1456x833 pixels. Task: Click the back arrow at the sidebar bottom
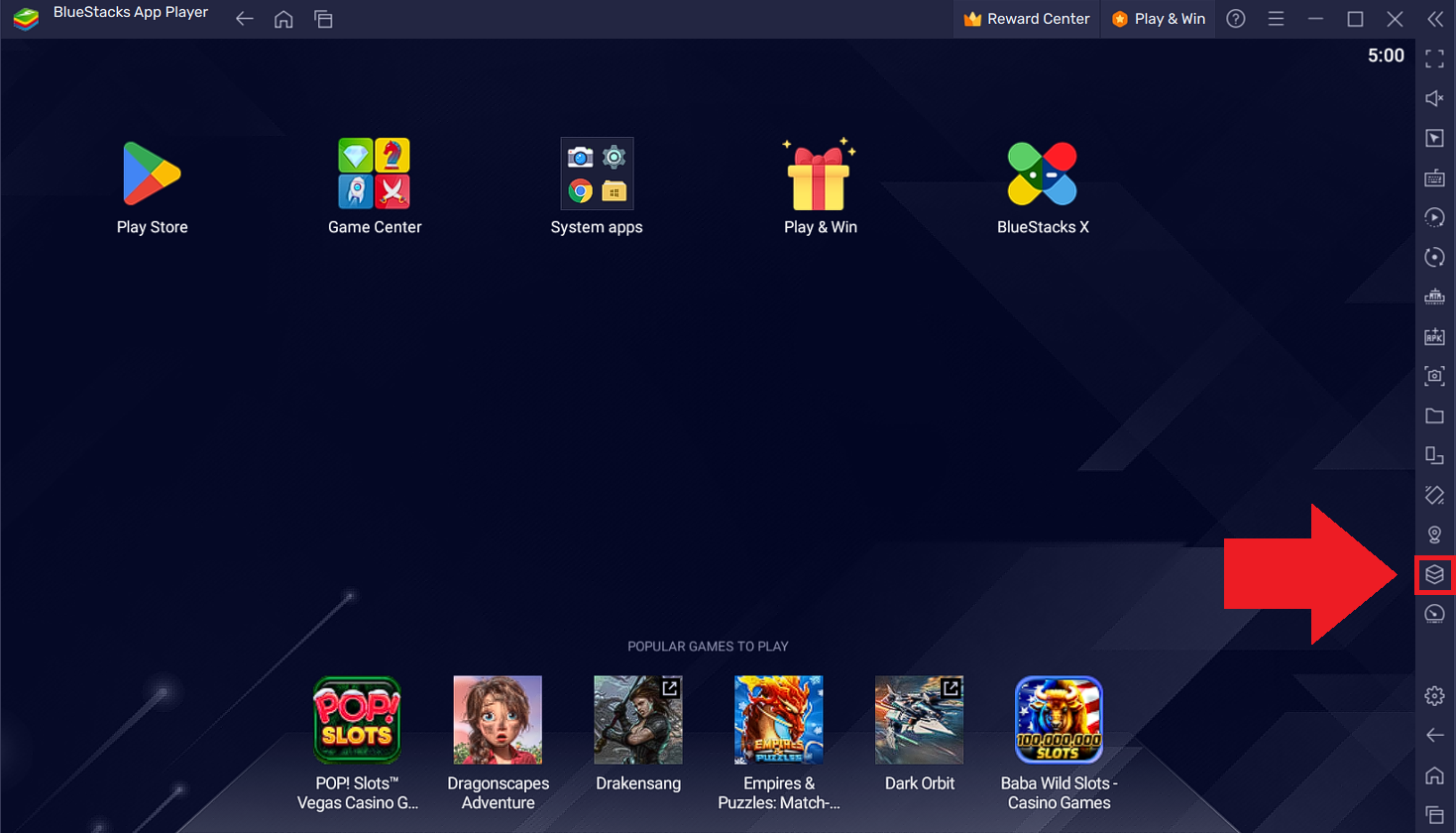coord(1434,735)
